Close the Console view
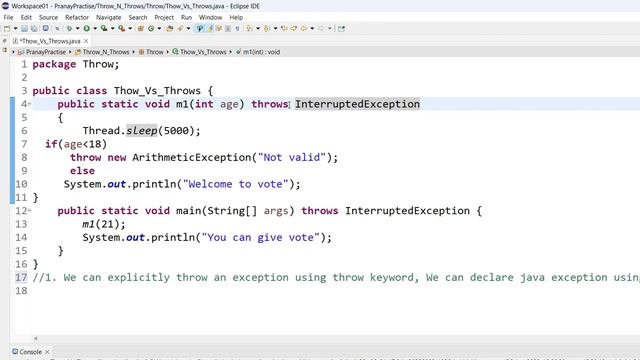 pos(47,352)
